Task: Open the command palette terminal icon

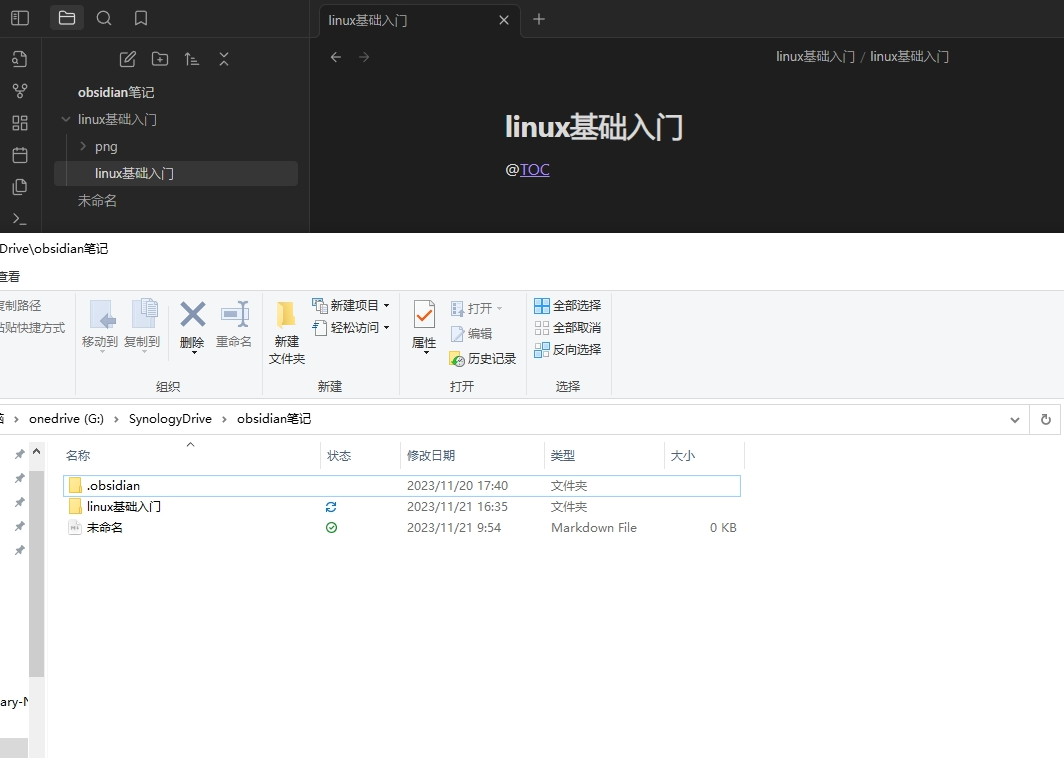Action: 19,219
